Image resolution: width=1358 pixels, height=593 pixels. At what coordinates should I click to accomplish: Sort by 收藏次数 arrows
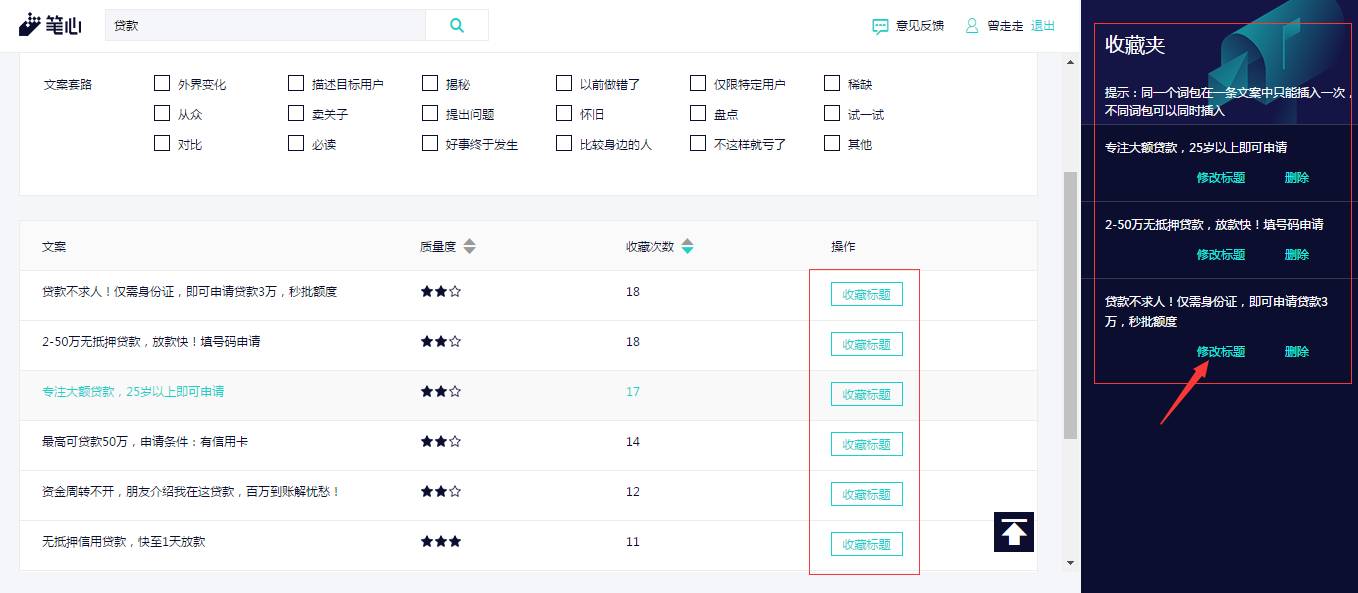687,246
